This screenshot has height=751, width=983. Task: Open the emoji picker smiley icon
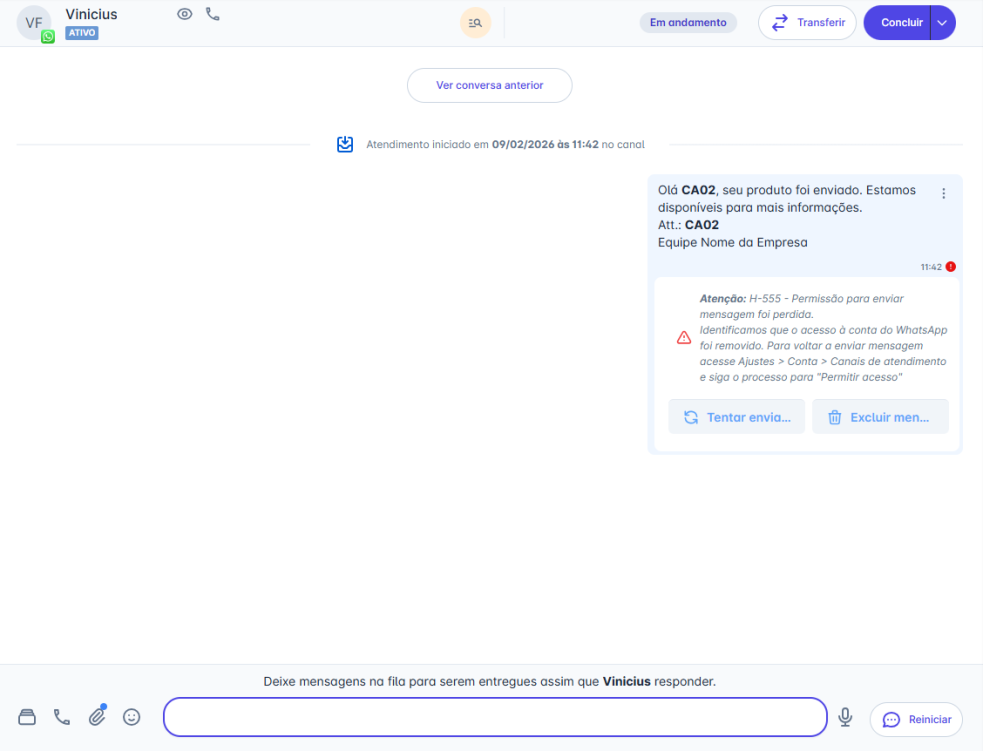pyautogui.click(x=131, y=717)
